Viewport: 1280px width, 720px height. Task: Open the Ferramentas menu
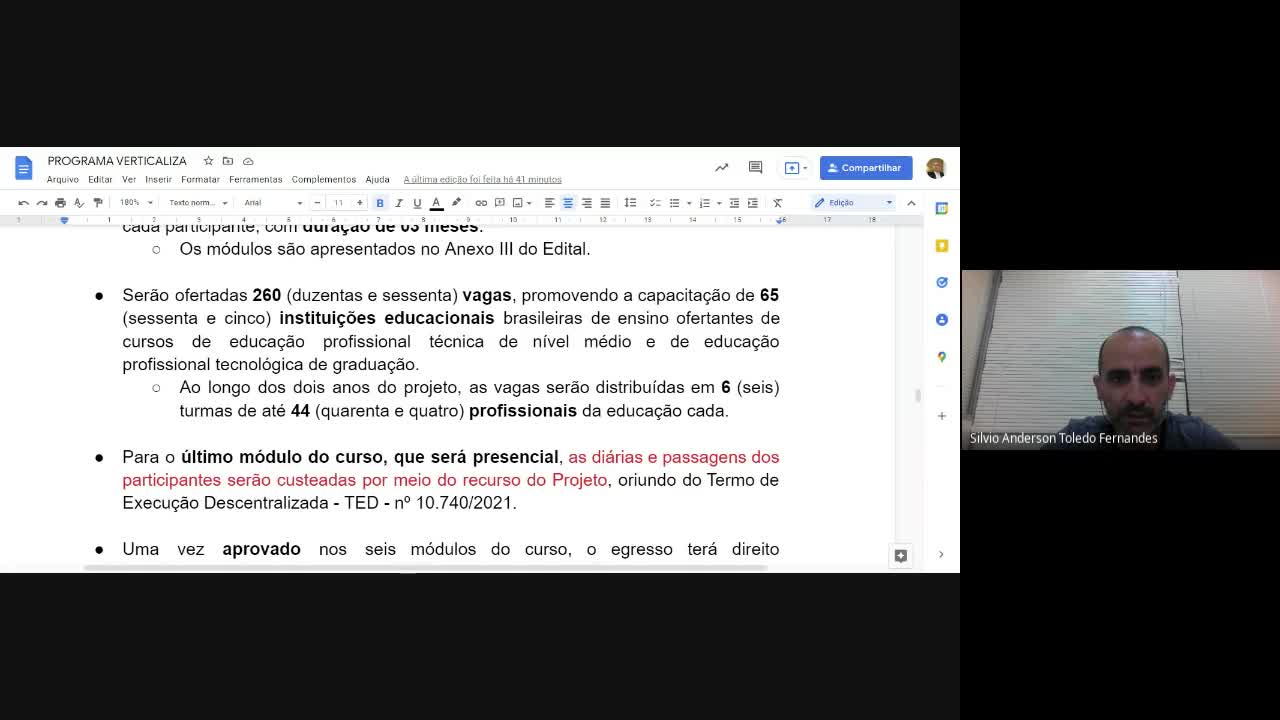255,180
